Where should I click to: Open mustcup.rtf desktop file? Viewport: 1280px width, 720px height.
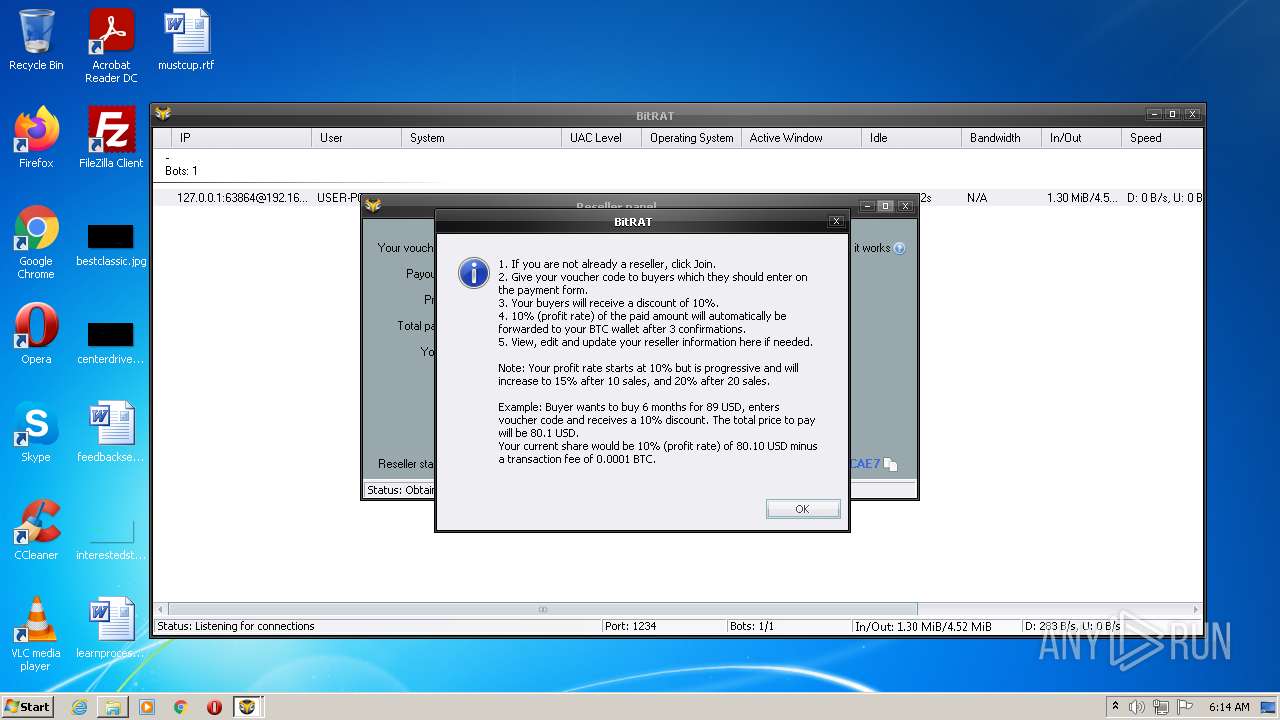coord(186,40)
